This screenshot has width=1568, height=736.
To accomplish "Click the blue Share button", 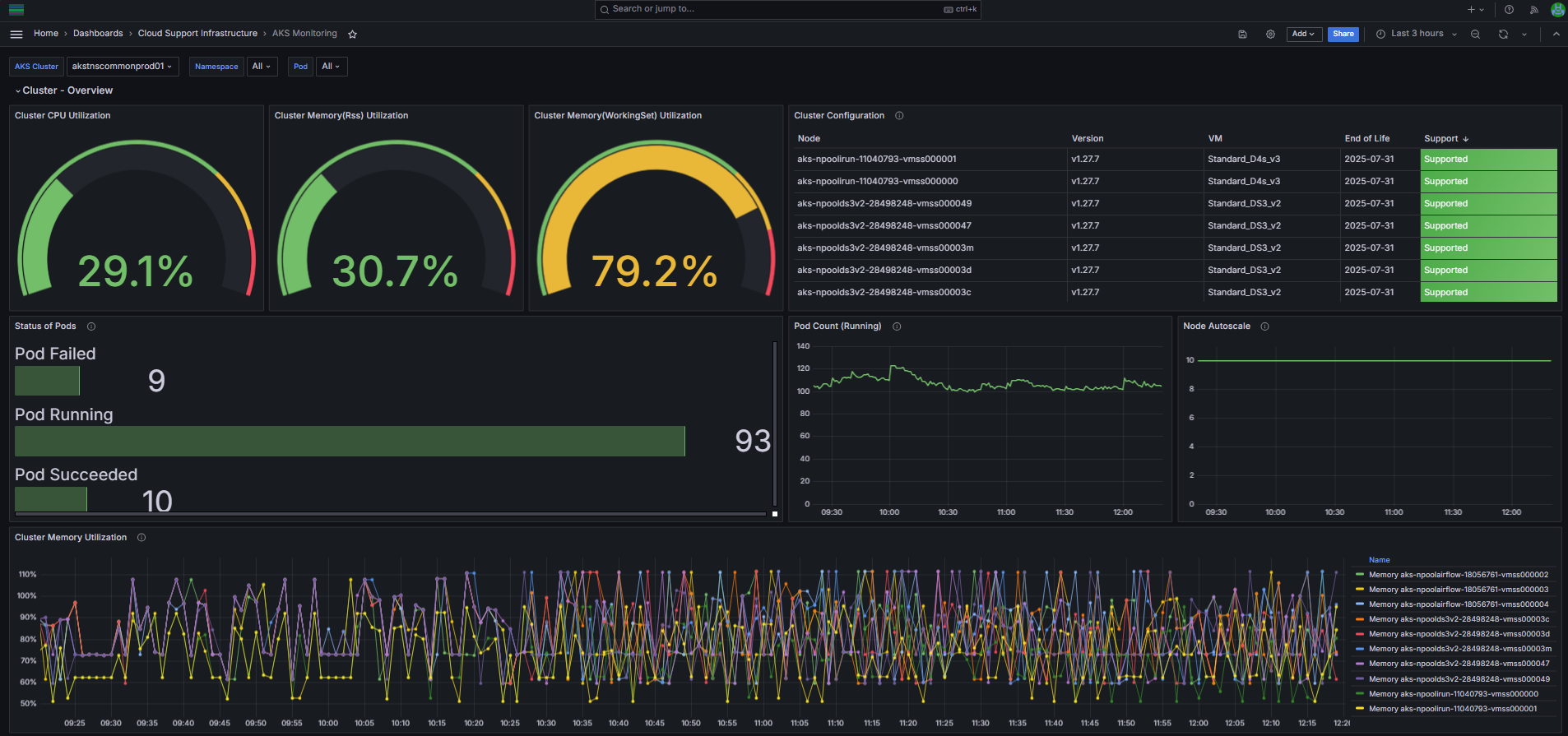I will coord(1343,34).
